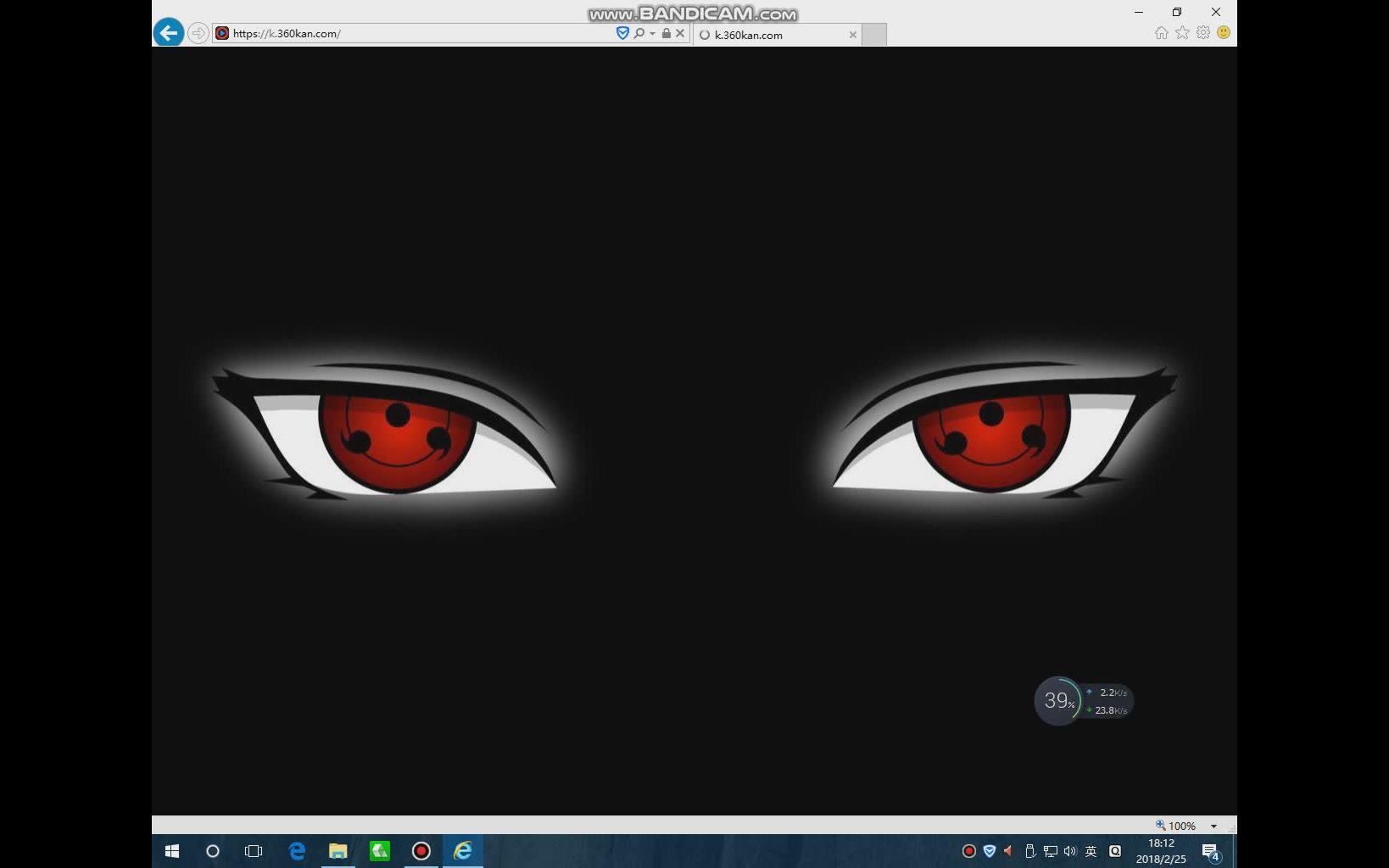Screen dimensions: 1389x868
Task: Open a new tab with the blank tab button
Action: pyautogui.click(x=874, y=35)
